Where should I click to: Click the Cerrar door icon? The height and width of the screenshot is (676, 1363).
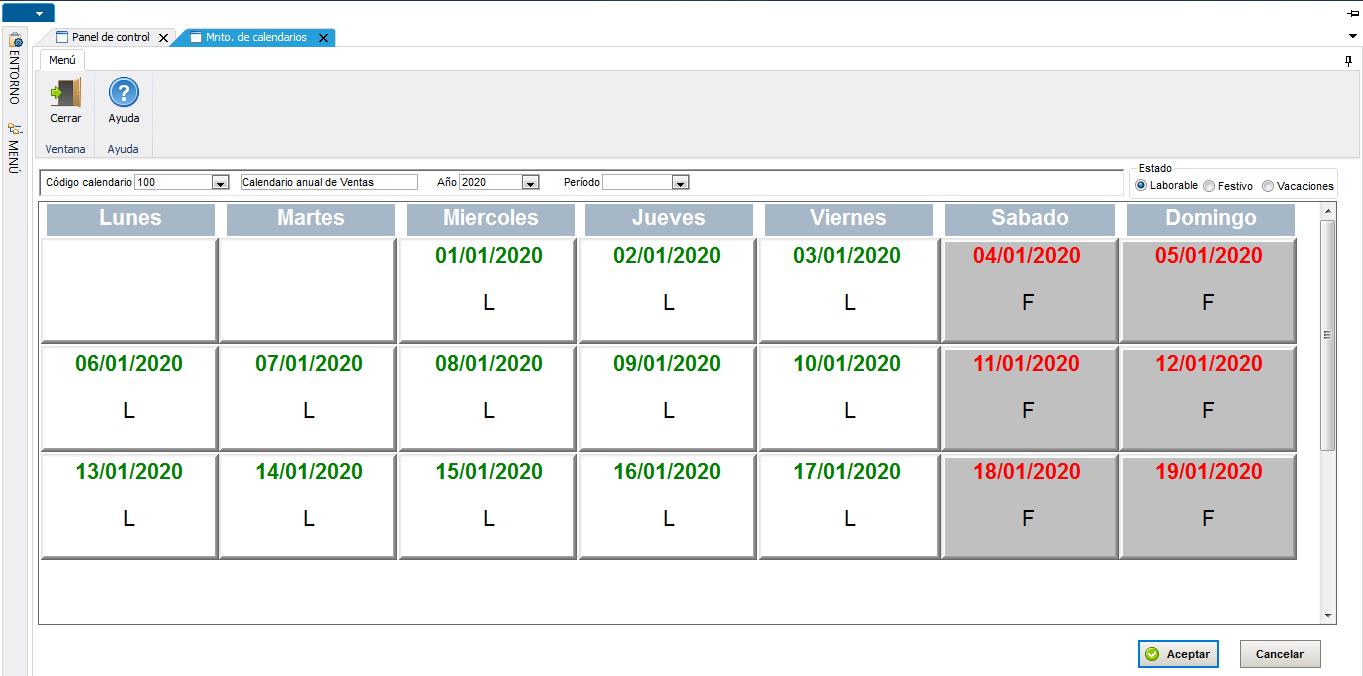[x=65, y=93]
